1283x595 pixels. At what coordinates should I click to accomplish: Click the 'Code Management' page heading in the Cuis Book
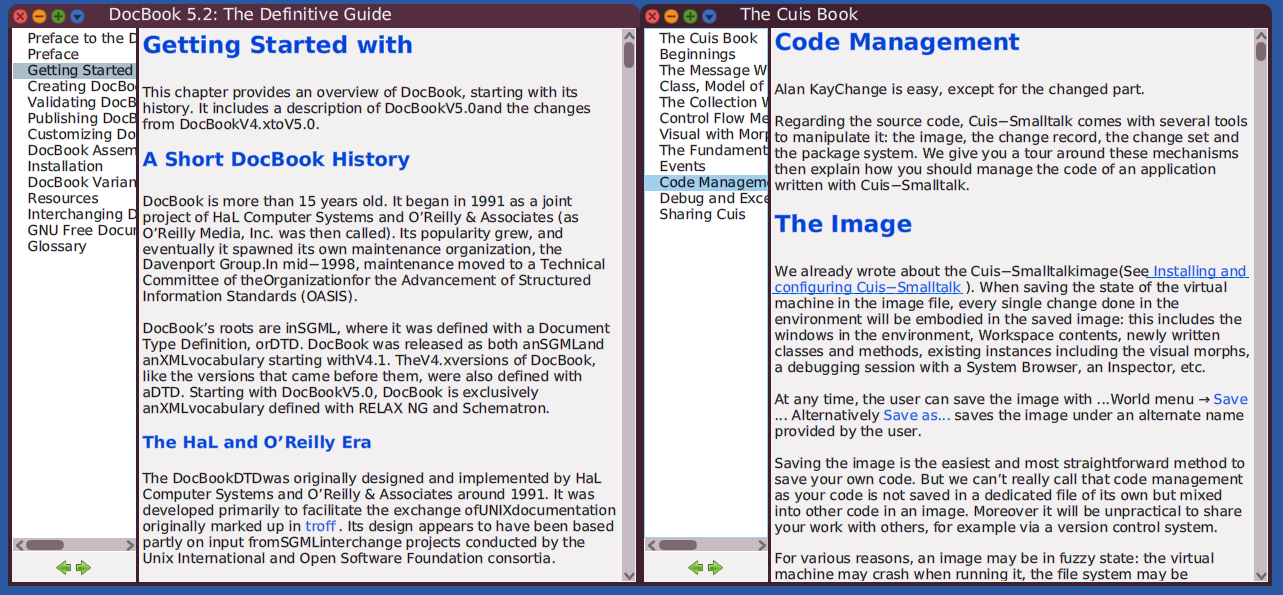[897, 43]
